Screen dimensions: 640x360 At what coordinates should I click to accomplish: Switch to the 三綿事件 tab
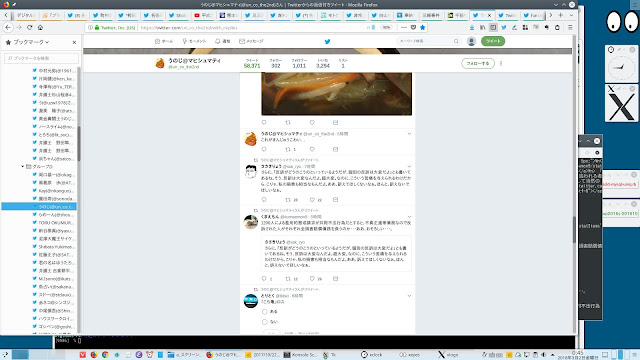coord(431,15)
